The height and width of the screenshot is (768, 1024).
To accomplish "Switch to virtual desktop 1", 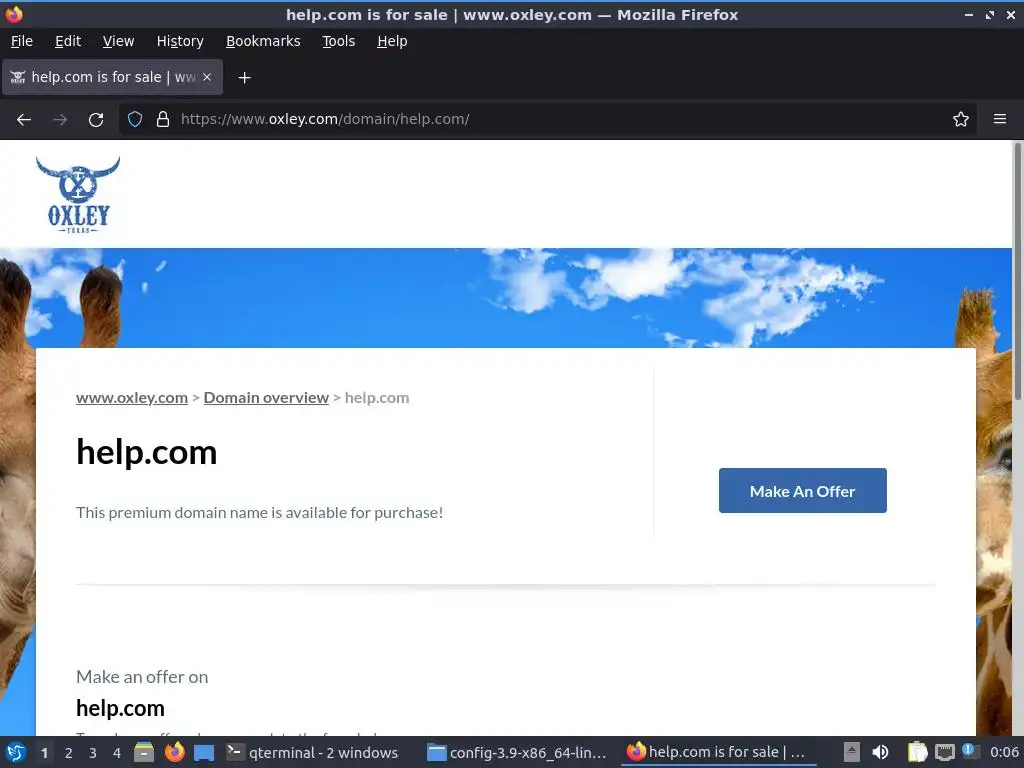I will (x=44, y=753).
